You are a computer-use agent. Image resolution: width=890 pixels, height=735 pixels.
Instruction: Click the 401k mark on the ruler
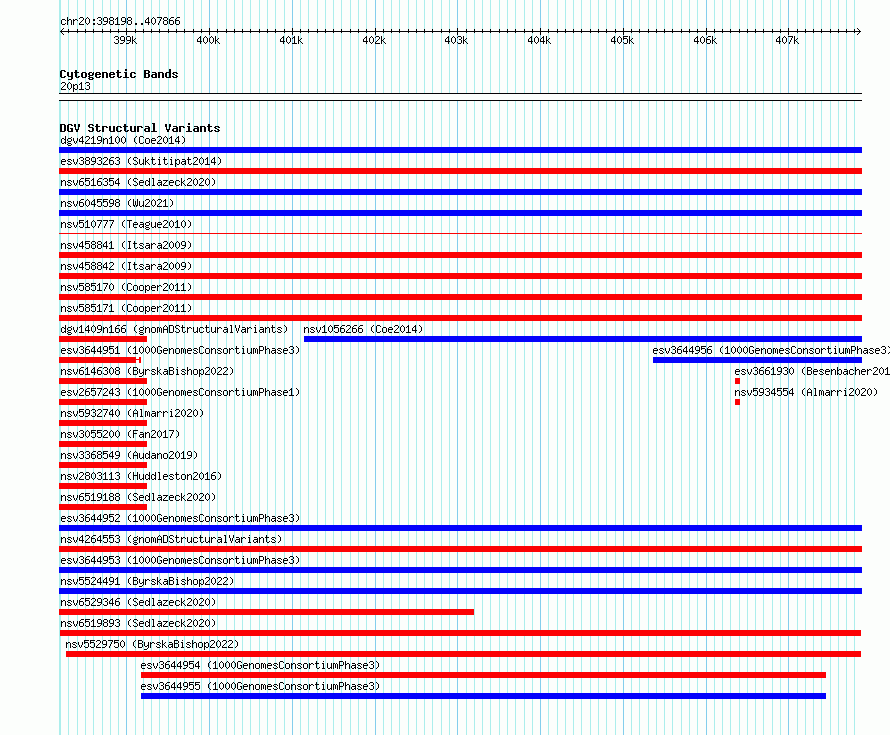coord(291,40)
